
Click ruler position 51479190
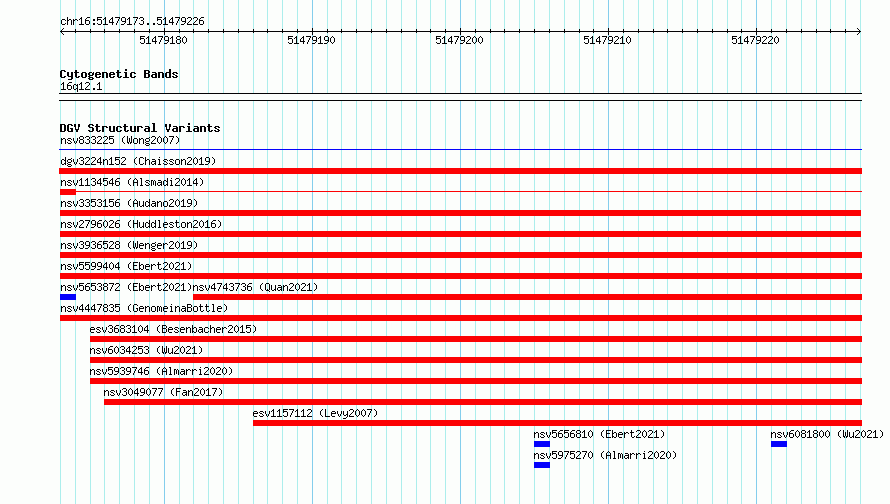point(311,40)
